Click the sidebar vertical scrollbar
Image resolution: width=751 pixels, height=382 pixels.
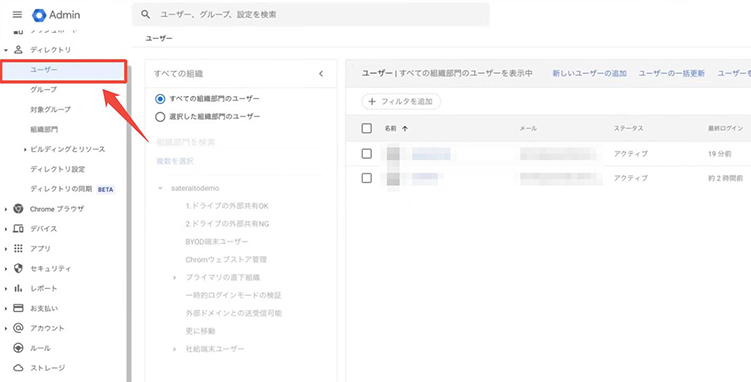pyautogui.click(x=128, y=224)
